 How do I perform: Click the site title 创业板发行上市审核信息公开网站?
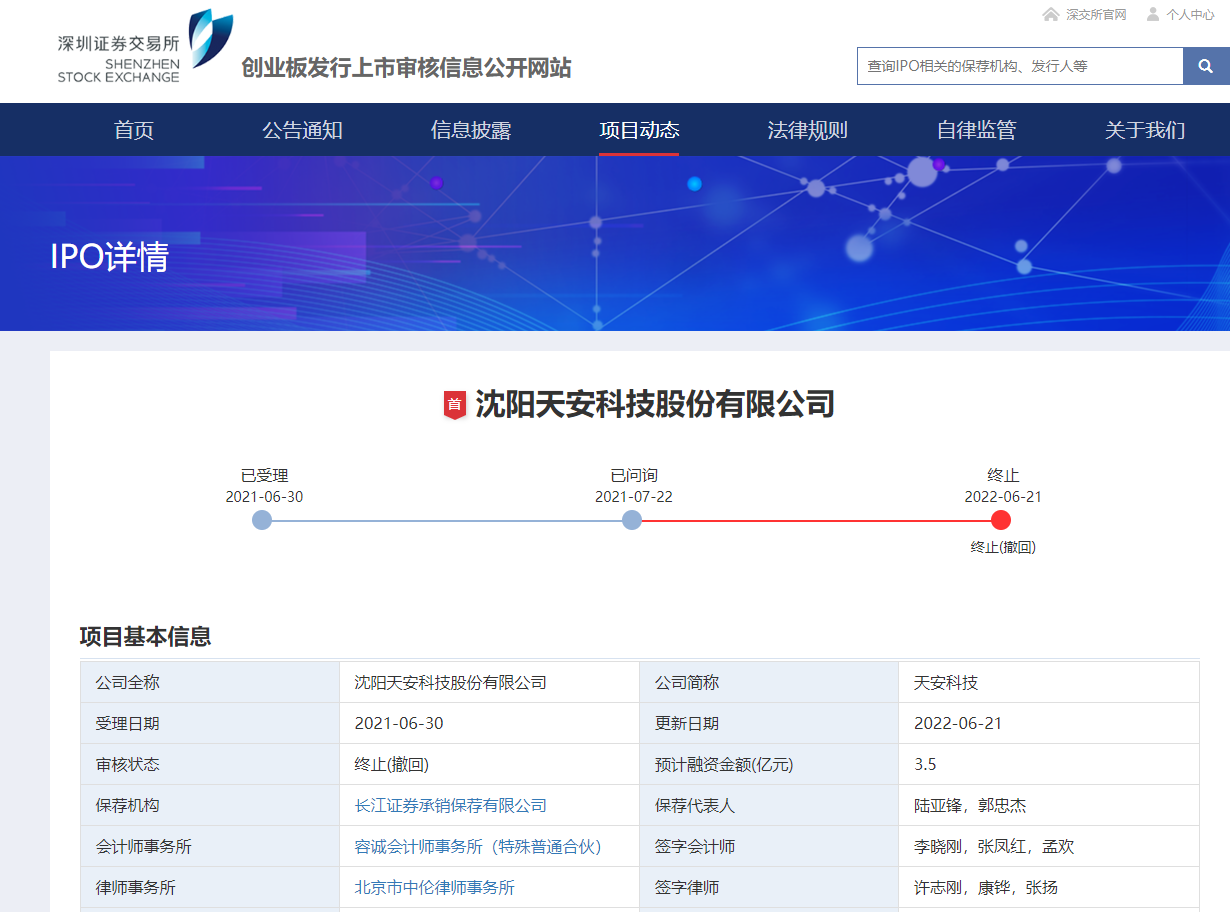[407, 68]
